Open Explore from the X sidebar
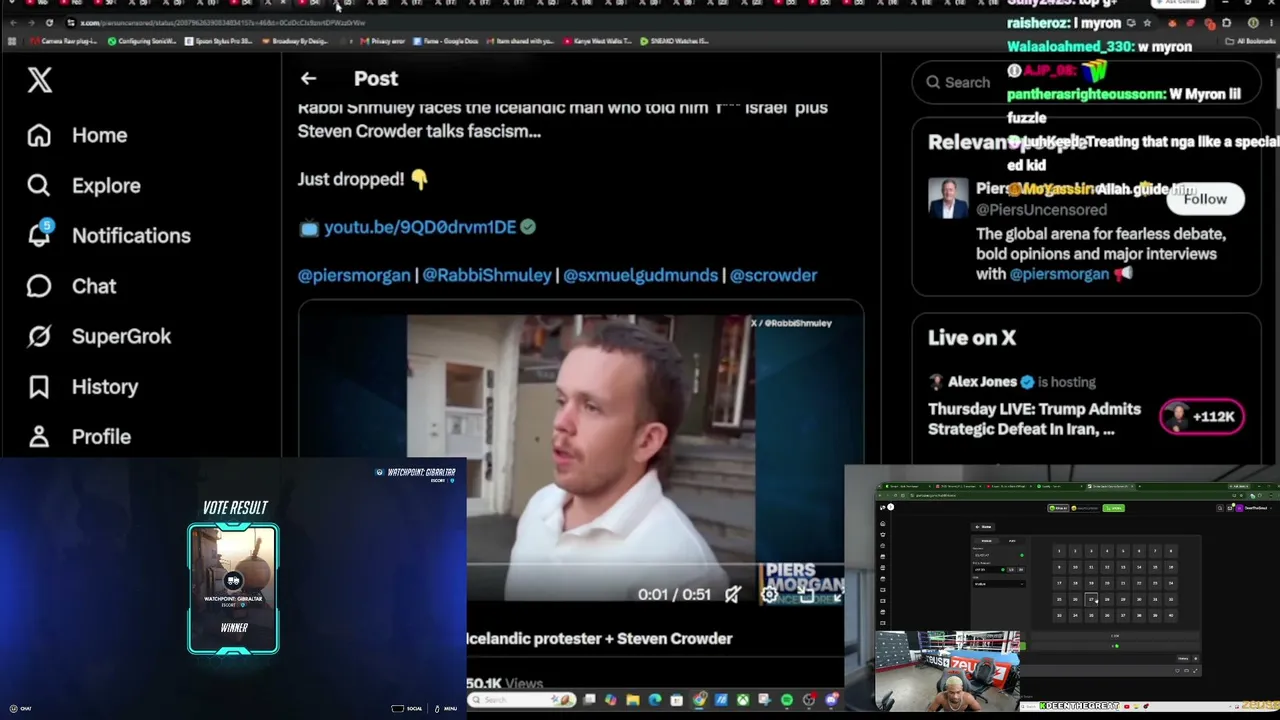Image resolution: width=1280 pixels, height=720 pixels. pyautogui.click(x=83, y=185)
